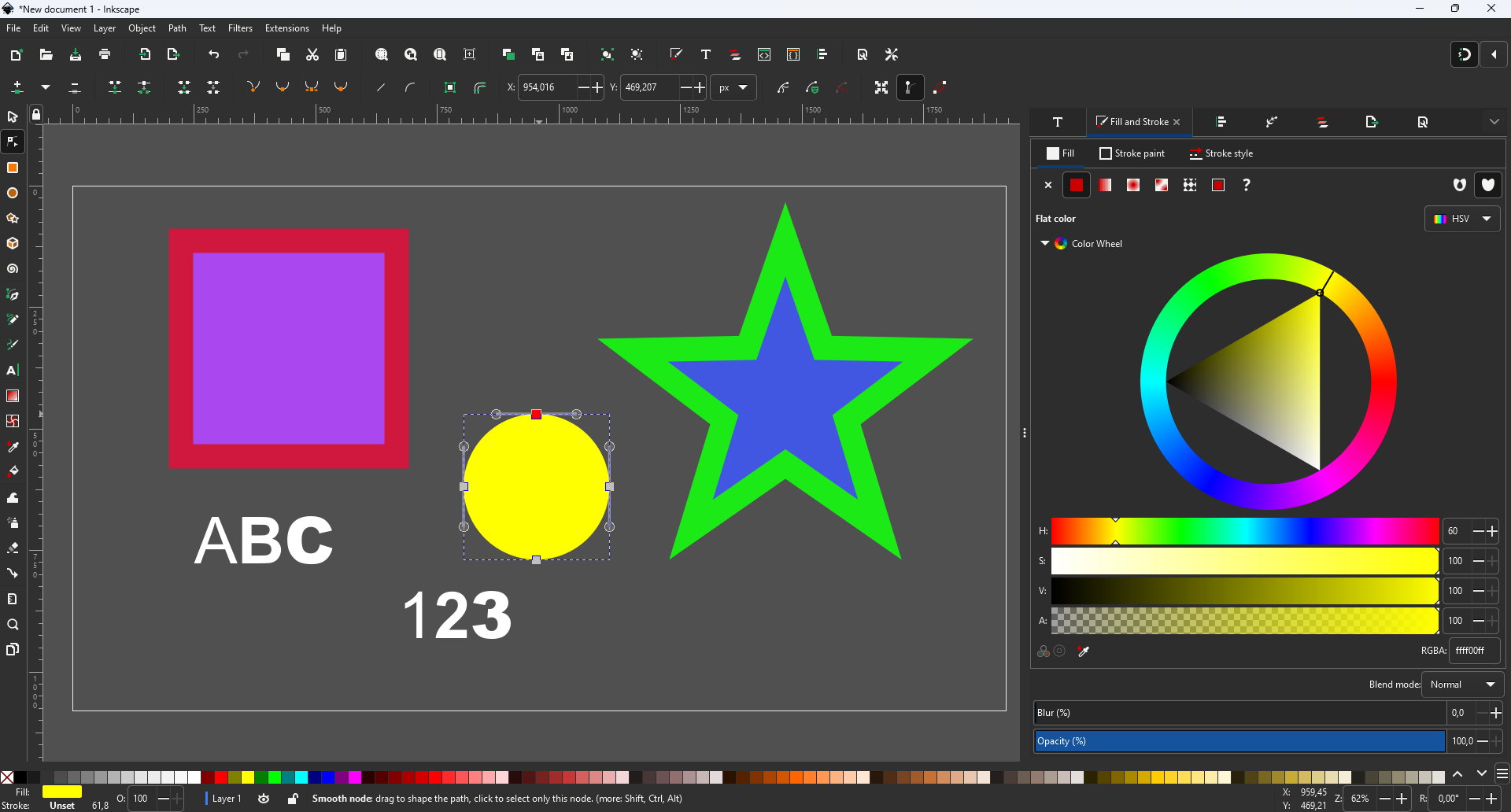
Task: Switch to Text and Font dock tab
Action: pos(1058,122)
